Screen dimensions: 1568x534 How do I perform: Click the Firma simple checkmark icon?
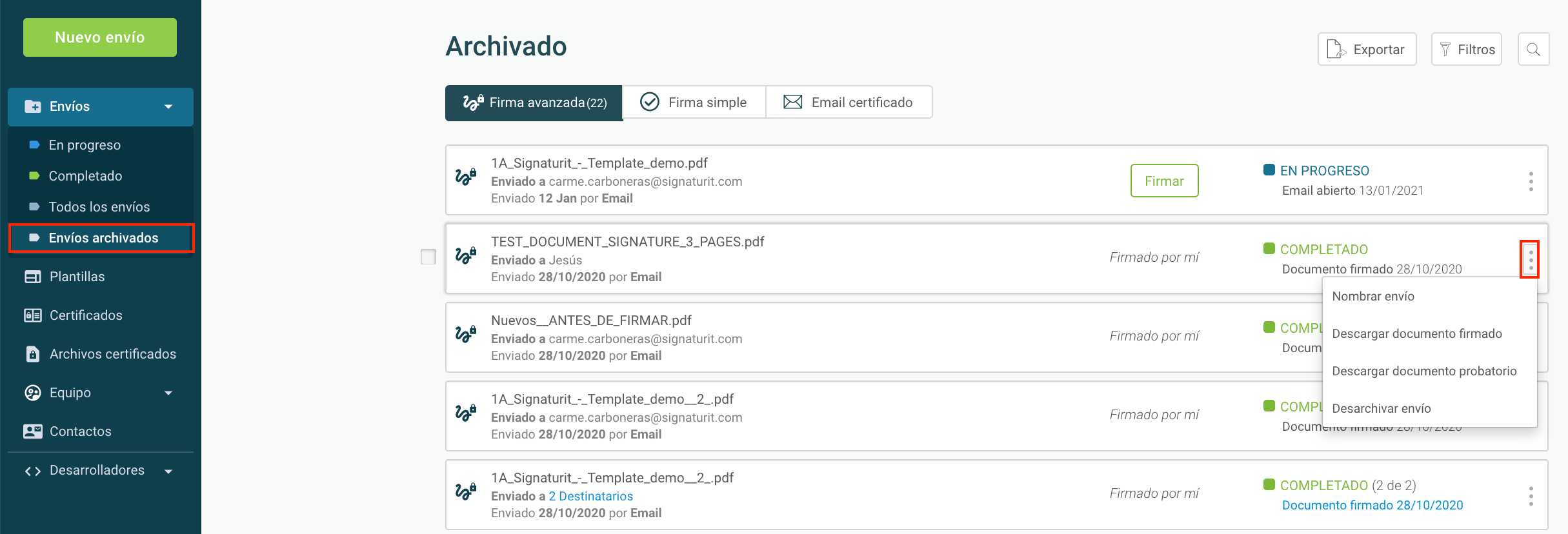coord(649,102)
